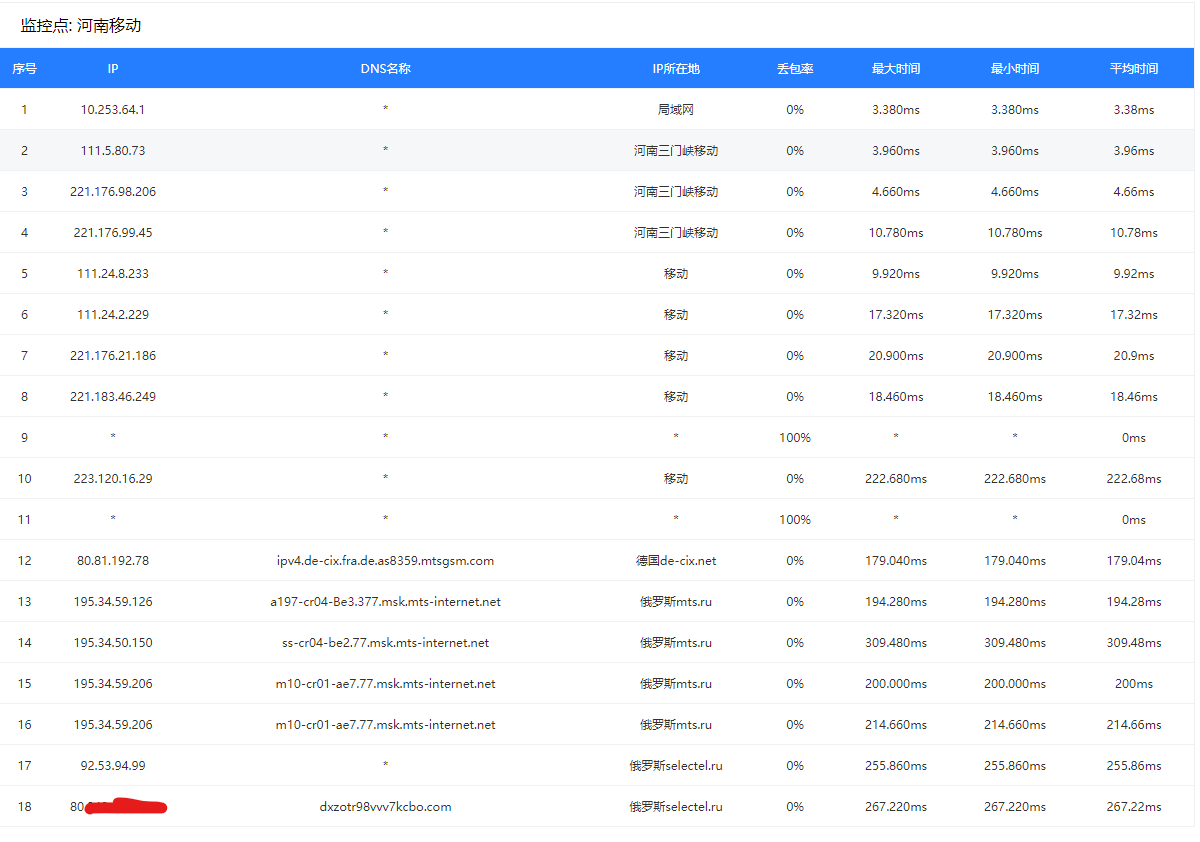Click the 194.280ms minimum time in row 13
The image size is (1200, 842).
point(1015,602)
